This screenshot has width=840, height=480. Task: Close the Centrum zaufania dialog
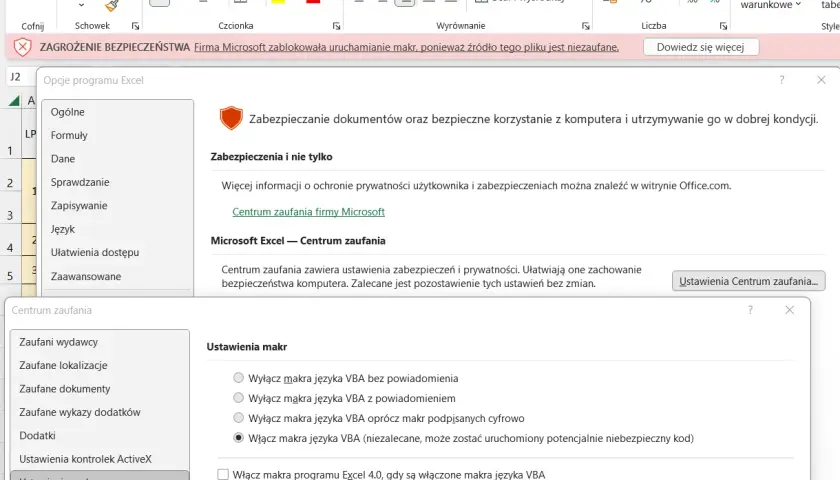pos(790,310)
